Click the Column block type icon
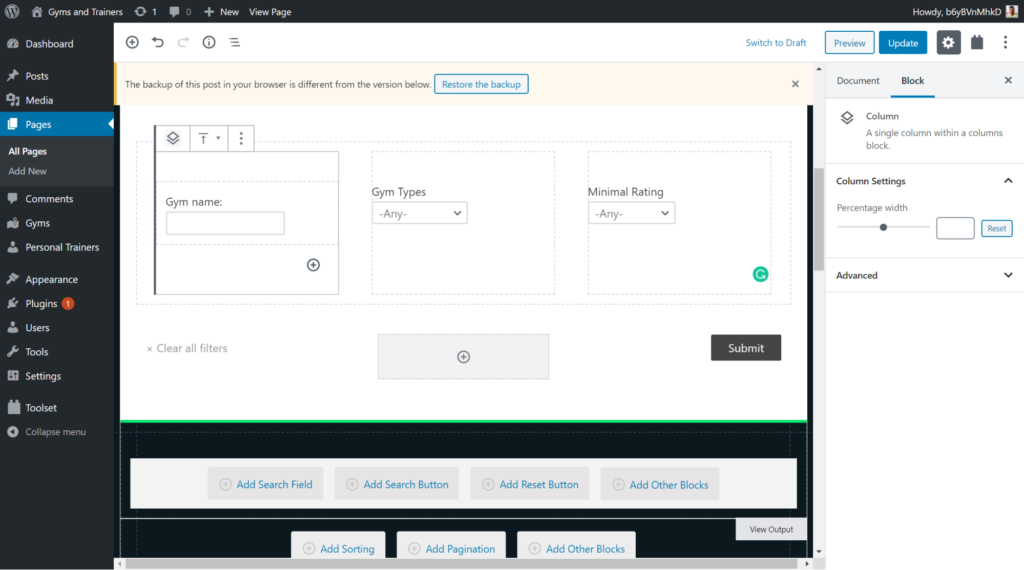Image resolution: width=1024 pixels, height=570 pixels. click(173, 138)
